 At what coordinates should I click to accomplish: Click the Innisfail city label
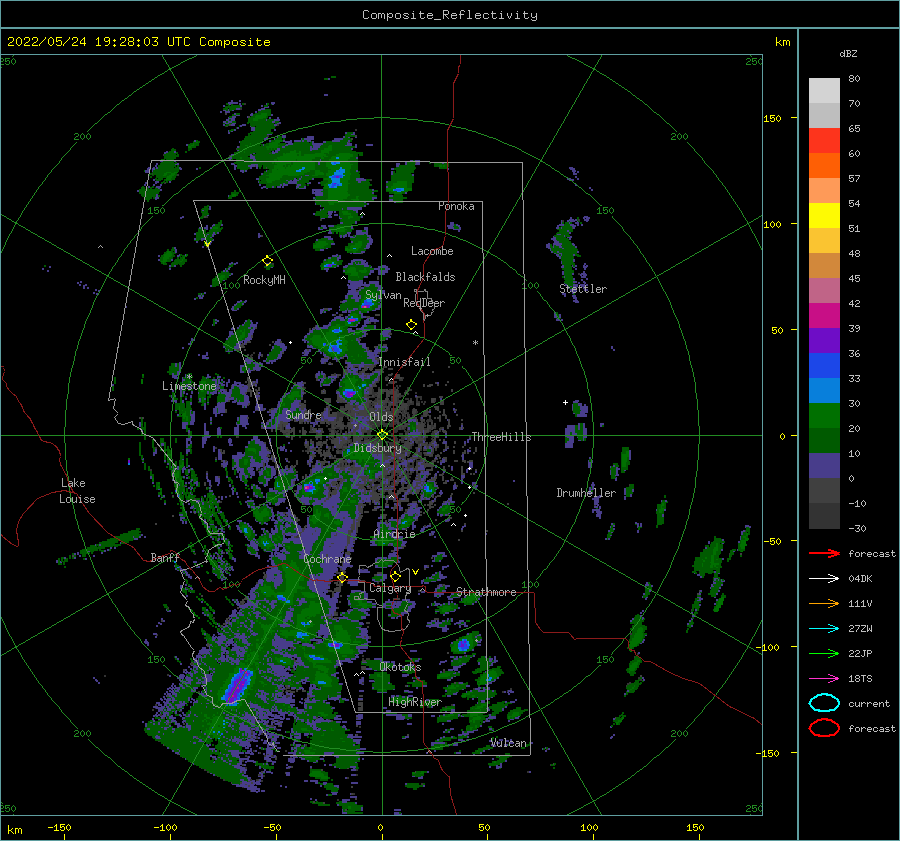pos(405,362)
